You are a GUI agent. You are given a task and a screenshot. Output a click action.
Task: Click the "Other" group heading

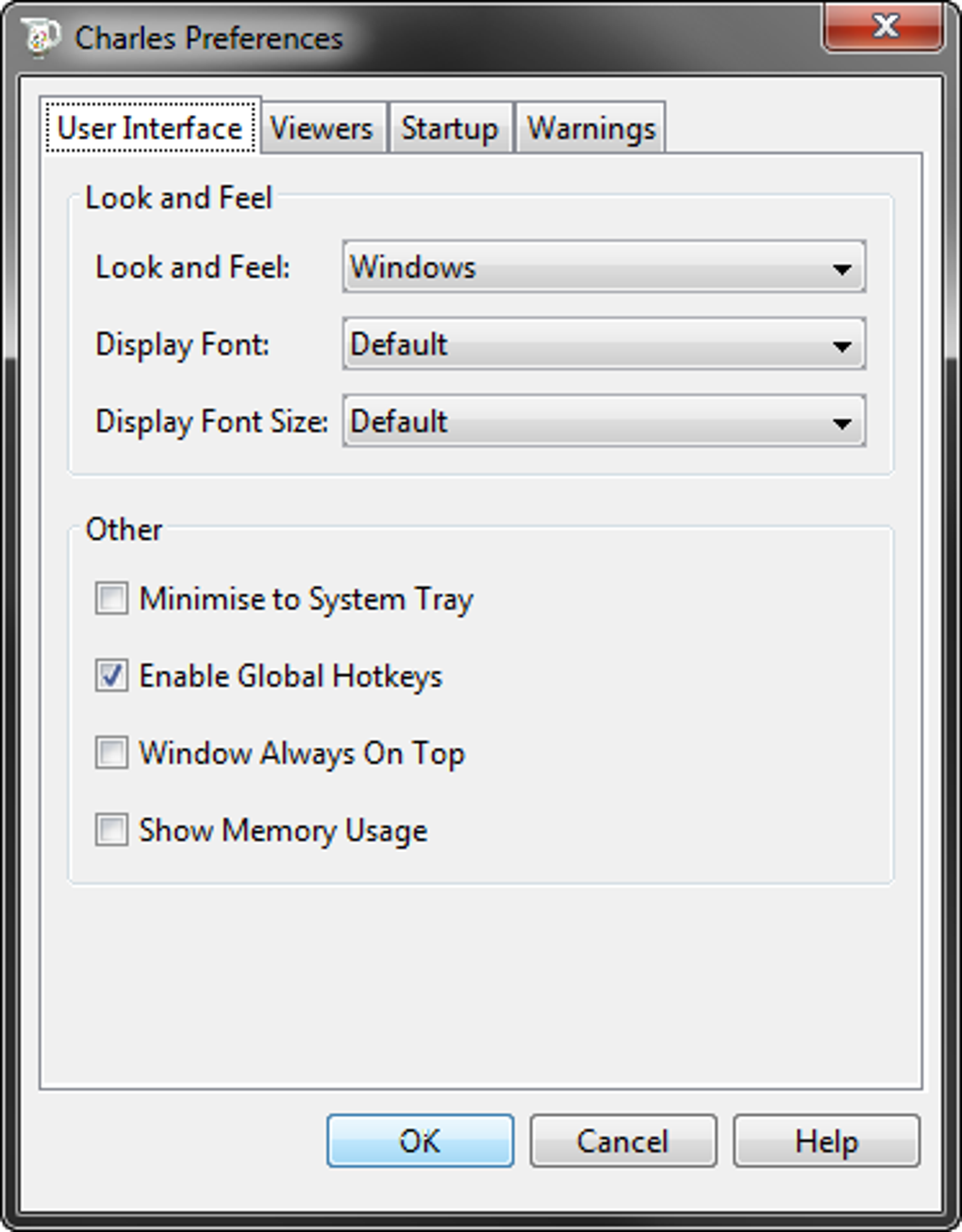[124, 529]
